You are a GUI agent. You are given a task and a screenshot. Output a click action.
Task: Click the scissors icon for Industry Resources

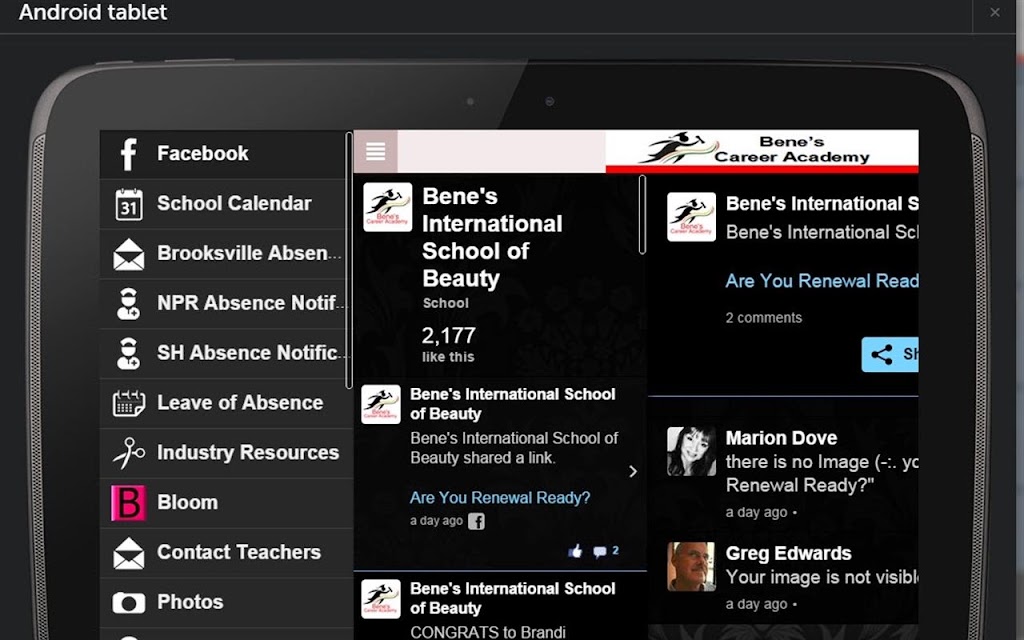(129, 453)
